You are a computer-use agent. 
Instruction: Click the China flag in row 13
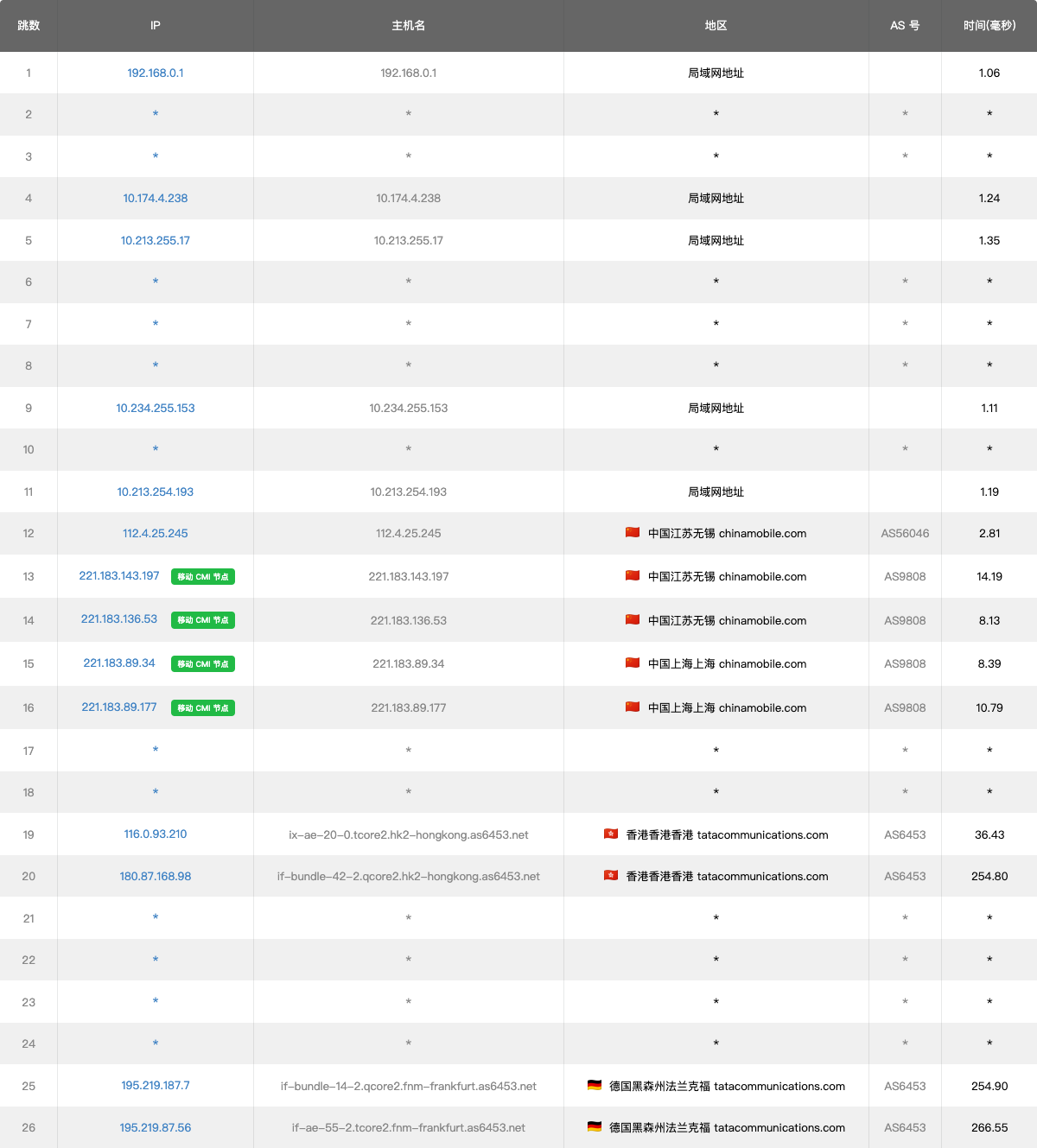[x=633, y=575]
